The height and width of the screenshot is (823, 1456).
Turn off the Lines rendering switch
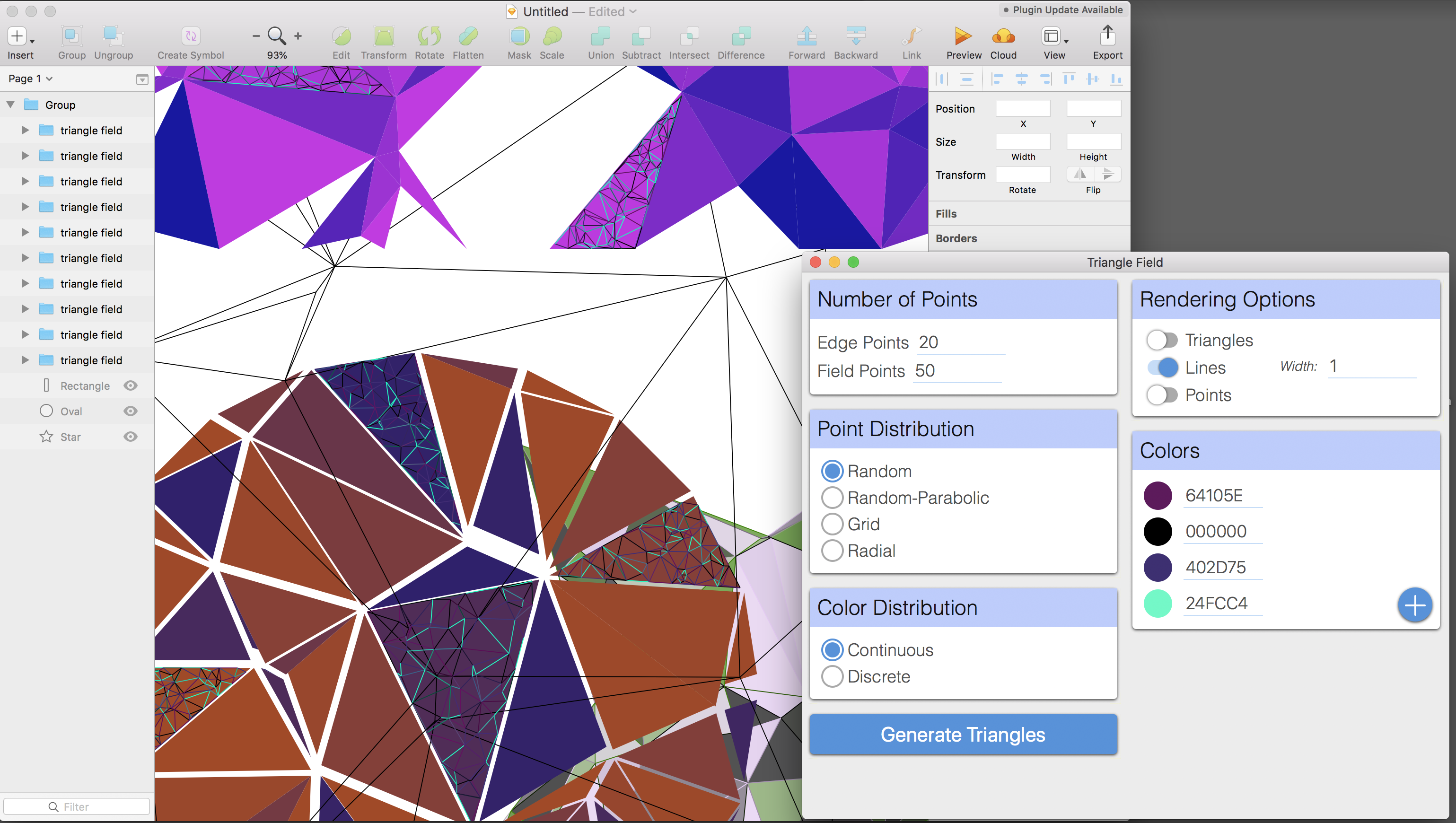(x=1162, y=368)
